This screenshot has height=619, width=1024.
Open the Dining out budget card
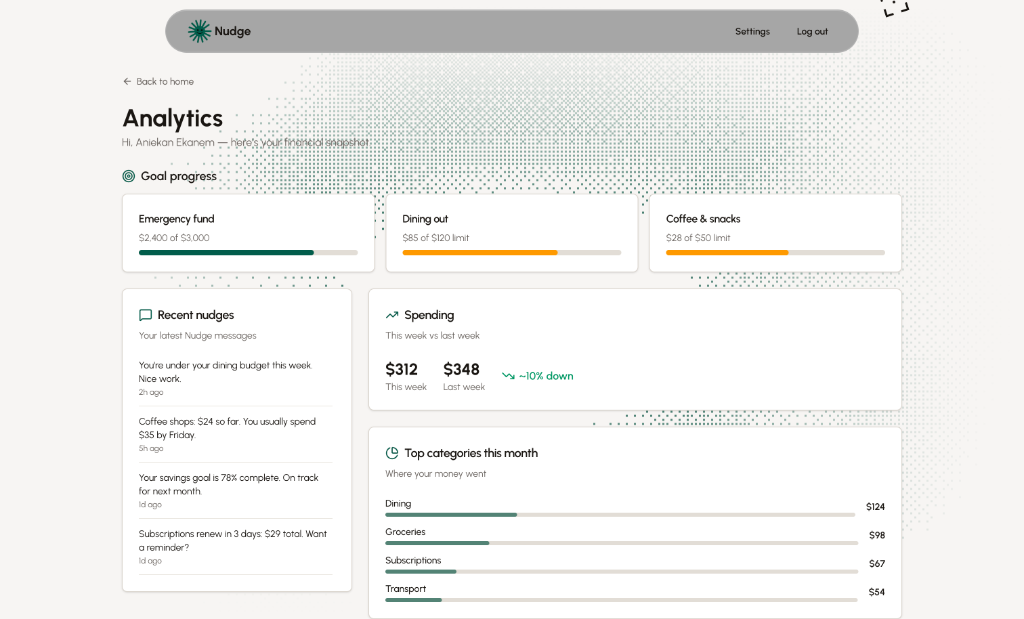click(511, 232)
